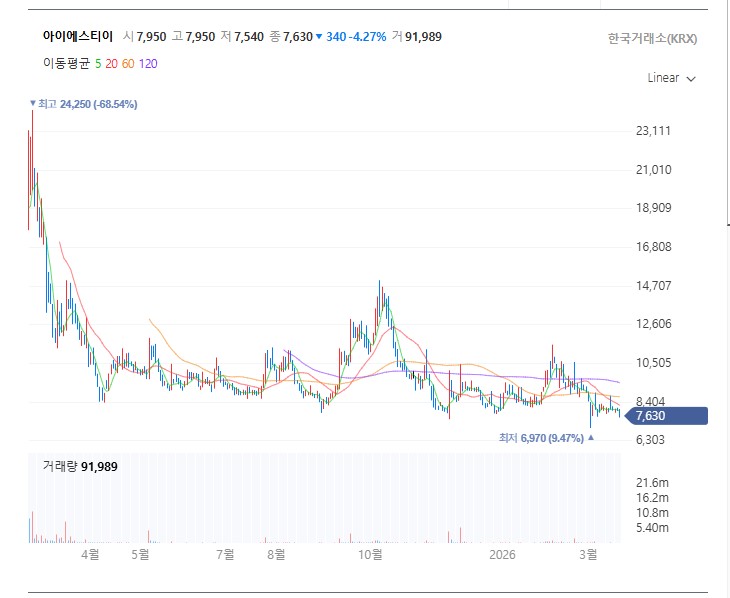Click the 14,707 price axis value
This screenshot has height=598, width=730.
(x=654, y=285)
